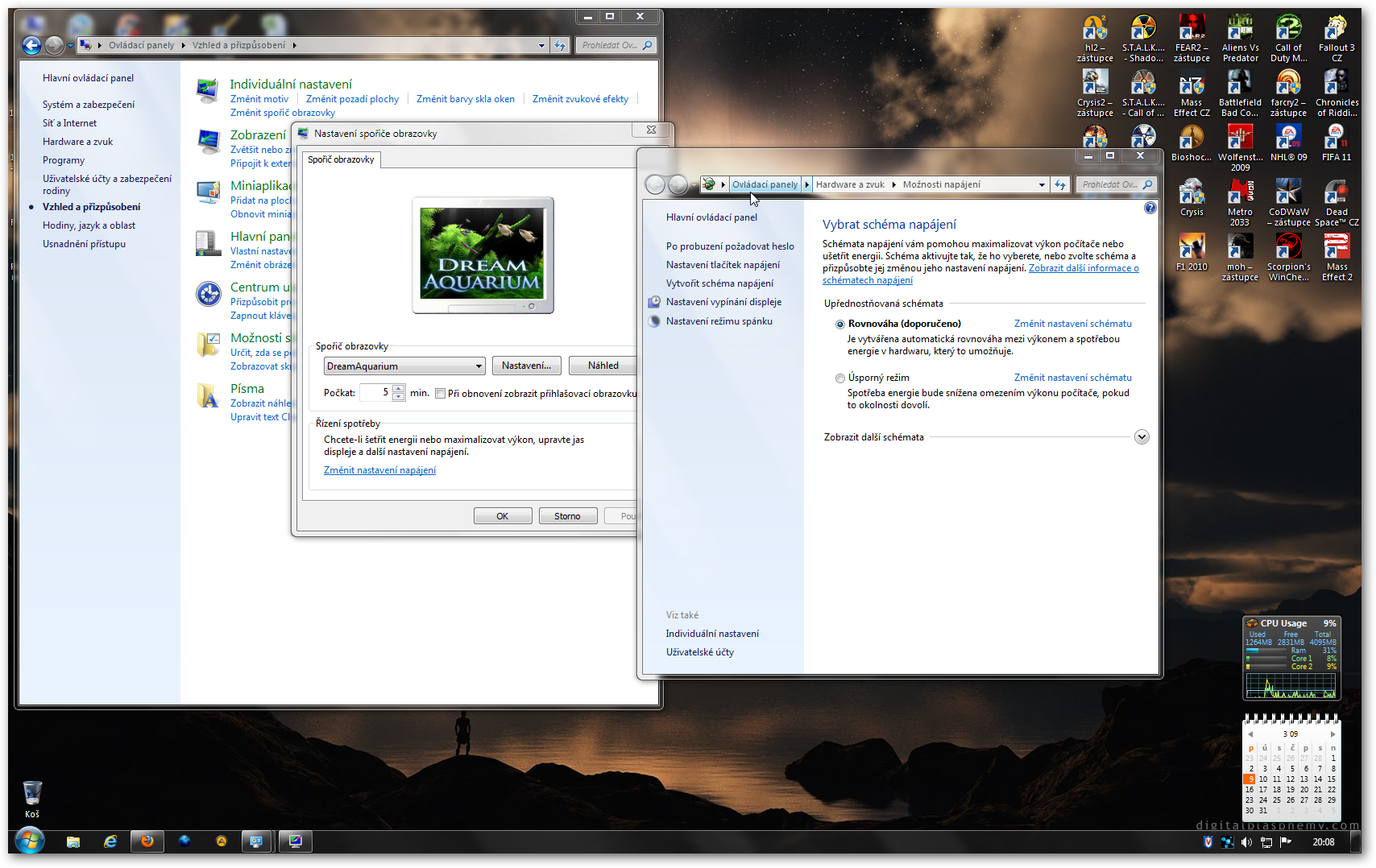This screenshot has height=868, width=1376.
Task: Select the FIFA 11 desktop icon
Action: coord(1337,143)
